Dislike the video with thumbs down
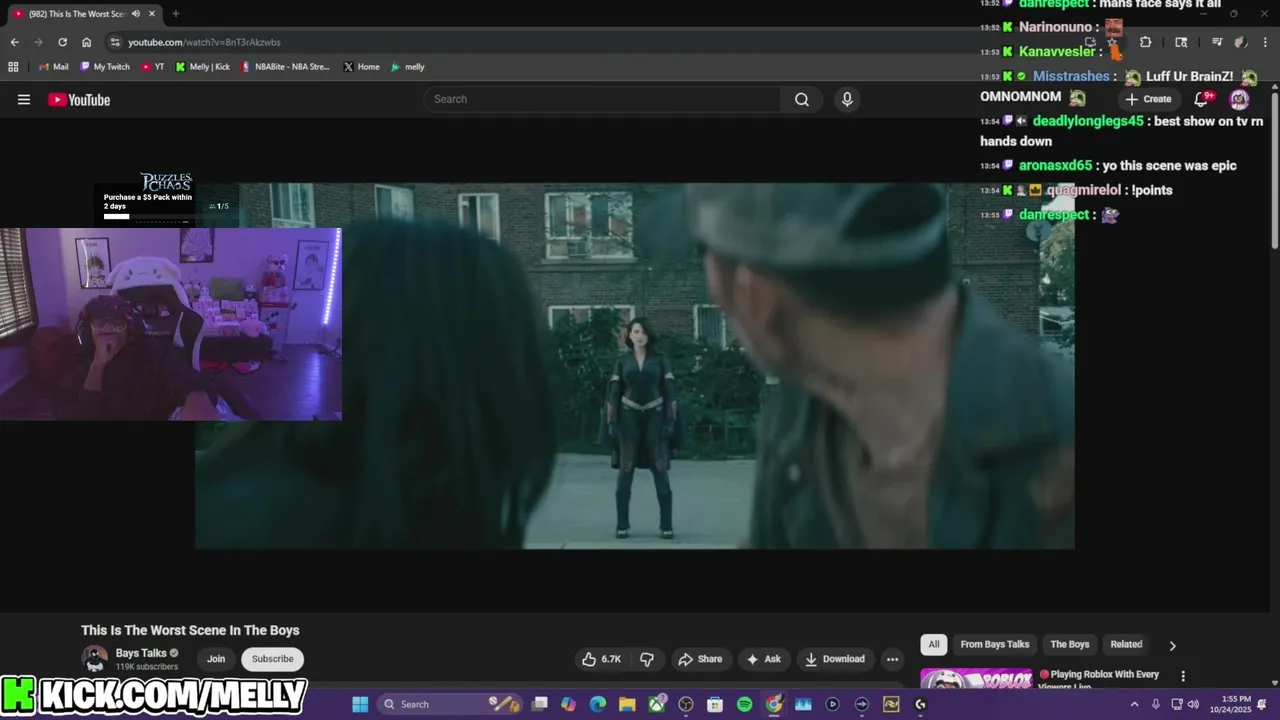 coord(647,659)
